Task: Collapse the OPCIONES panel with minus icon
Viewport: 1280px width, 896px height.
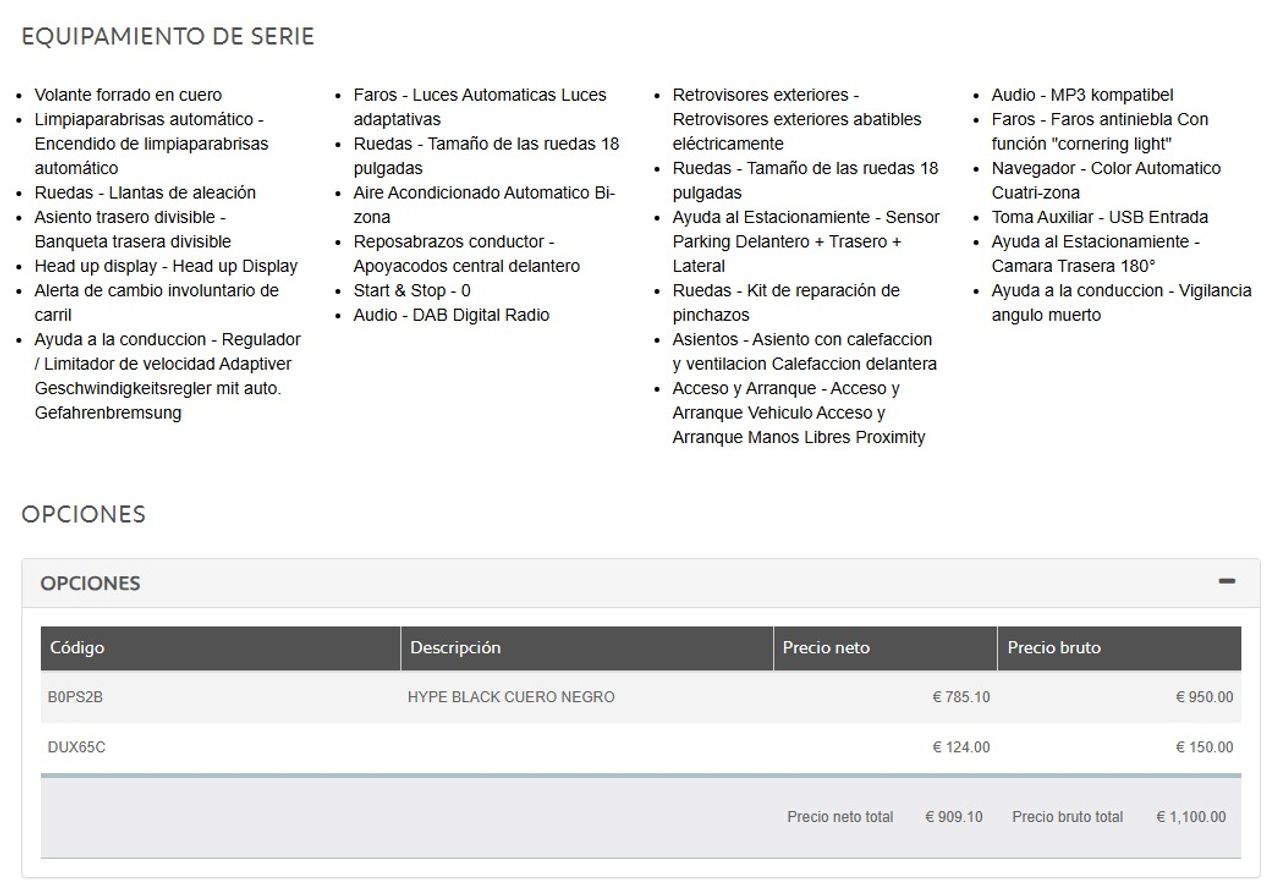Action: [1226, 582]
